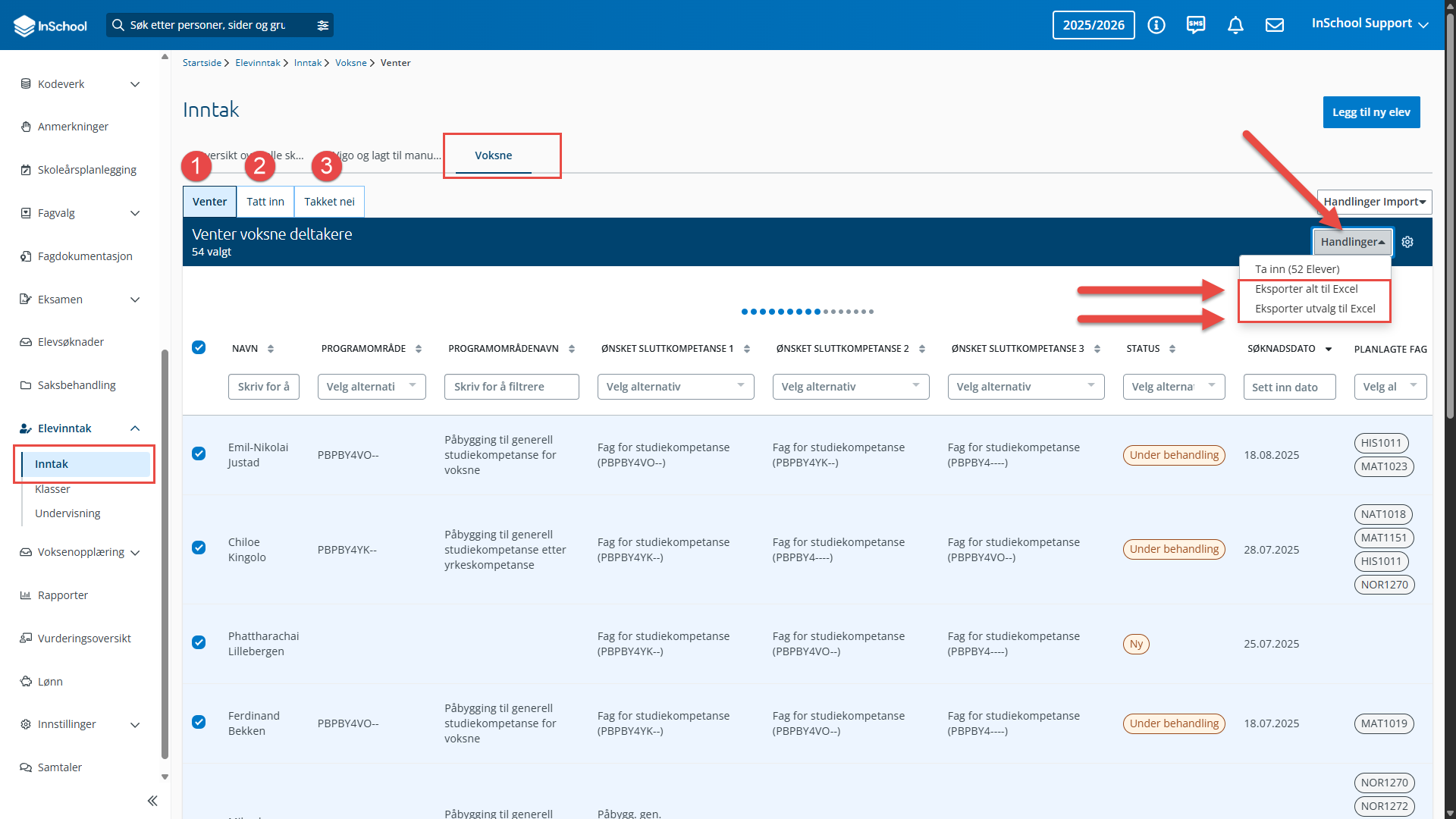1456x819 pixels.
Task: Open Rapporter in the sidebar
Action: (x=63, y=595)
